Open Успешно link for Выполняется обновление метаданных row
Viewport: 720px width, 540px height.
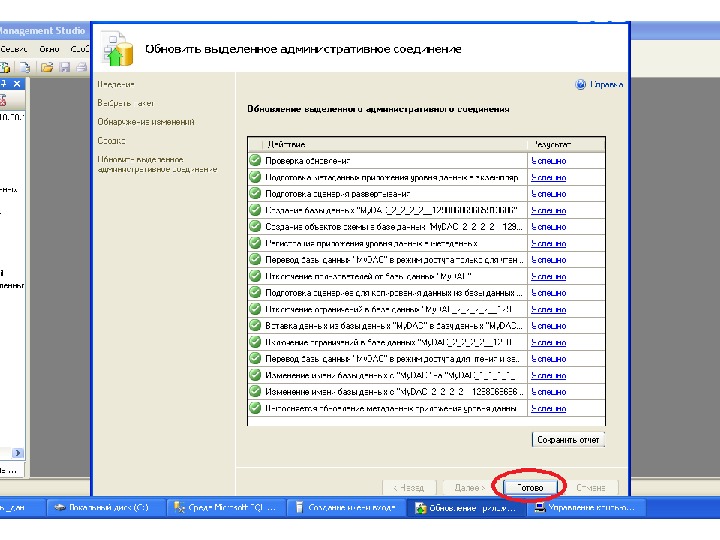[548, 409]
